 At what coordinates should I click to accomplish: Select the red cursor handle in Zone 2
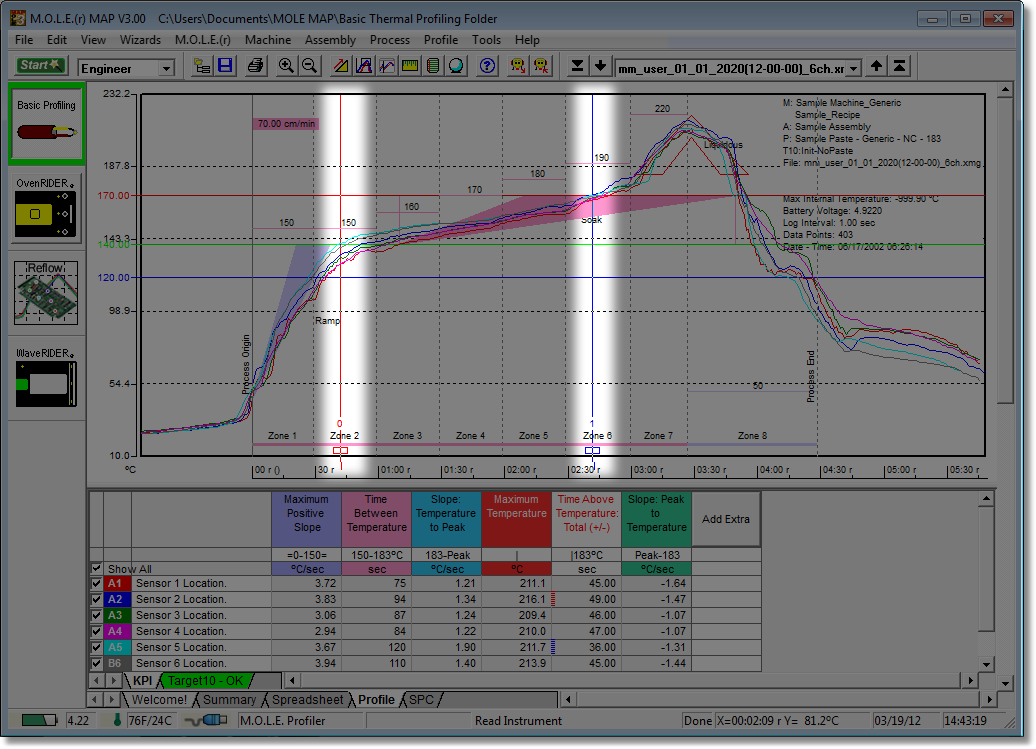(340, 450)
